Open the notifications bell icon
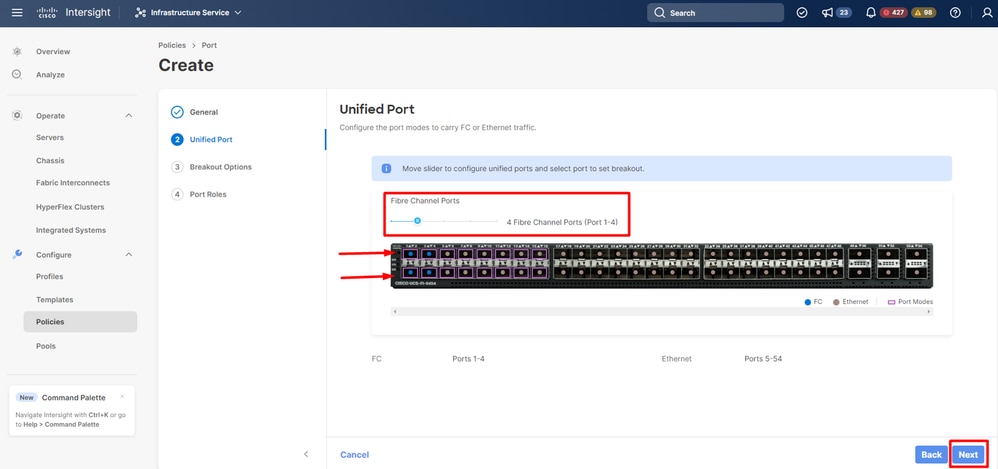Image resolution: width=998 pixels, height=469 pixels. [x=871, y=13]
